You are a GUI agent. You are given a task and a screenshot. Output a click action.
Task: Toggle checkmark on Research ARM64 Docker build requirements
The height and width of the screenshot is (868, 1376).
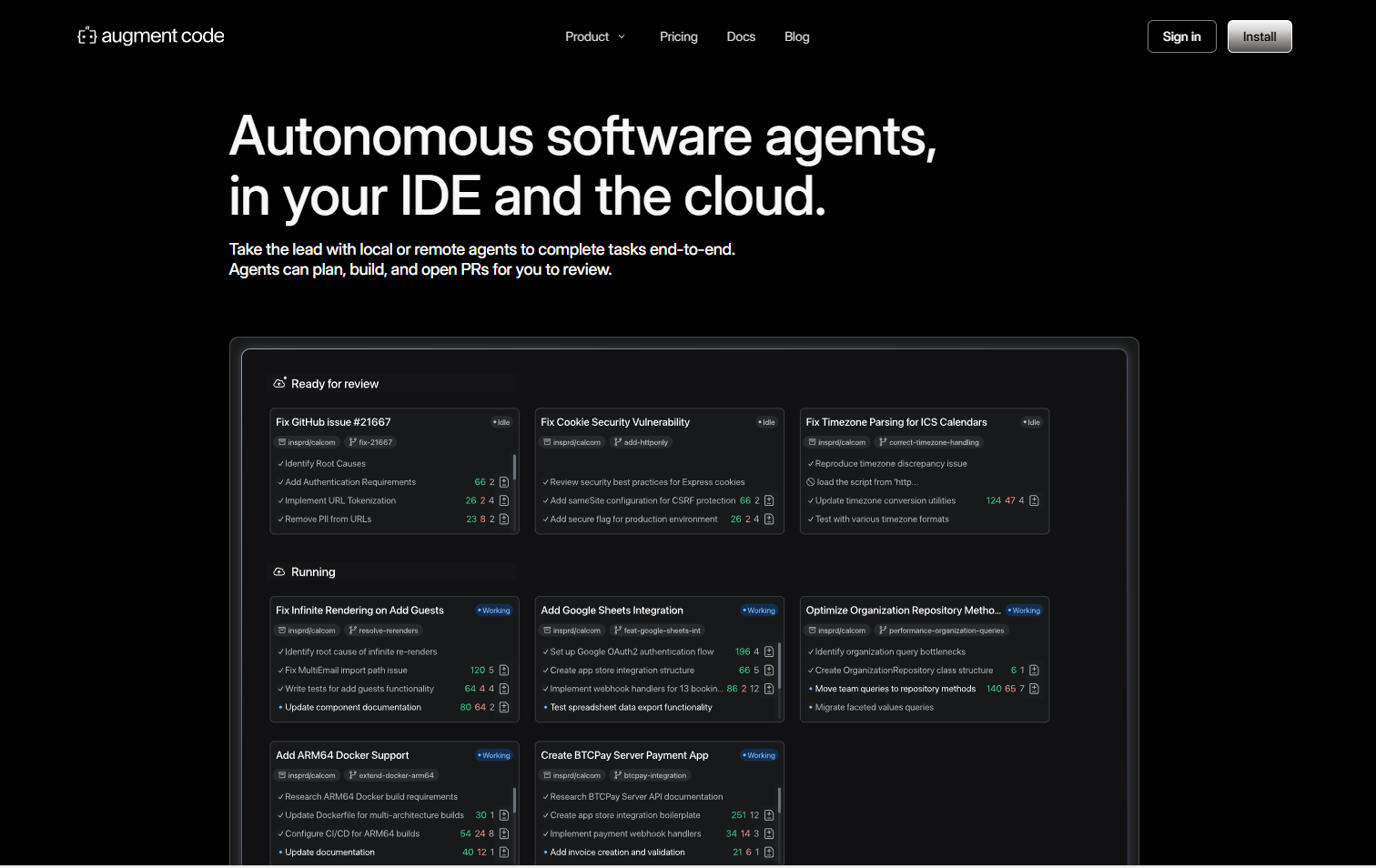coord(280,797)
